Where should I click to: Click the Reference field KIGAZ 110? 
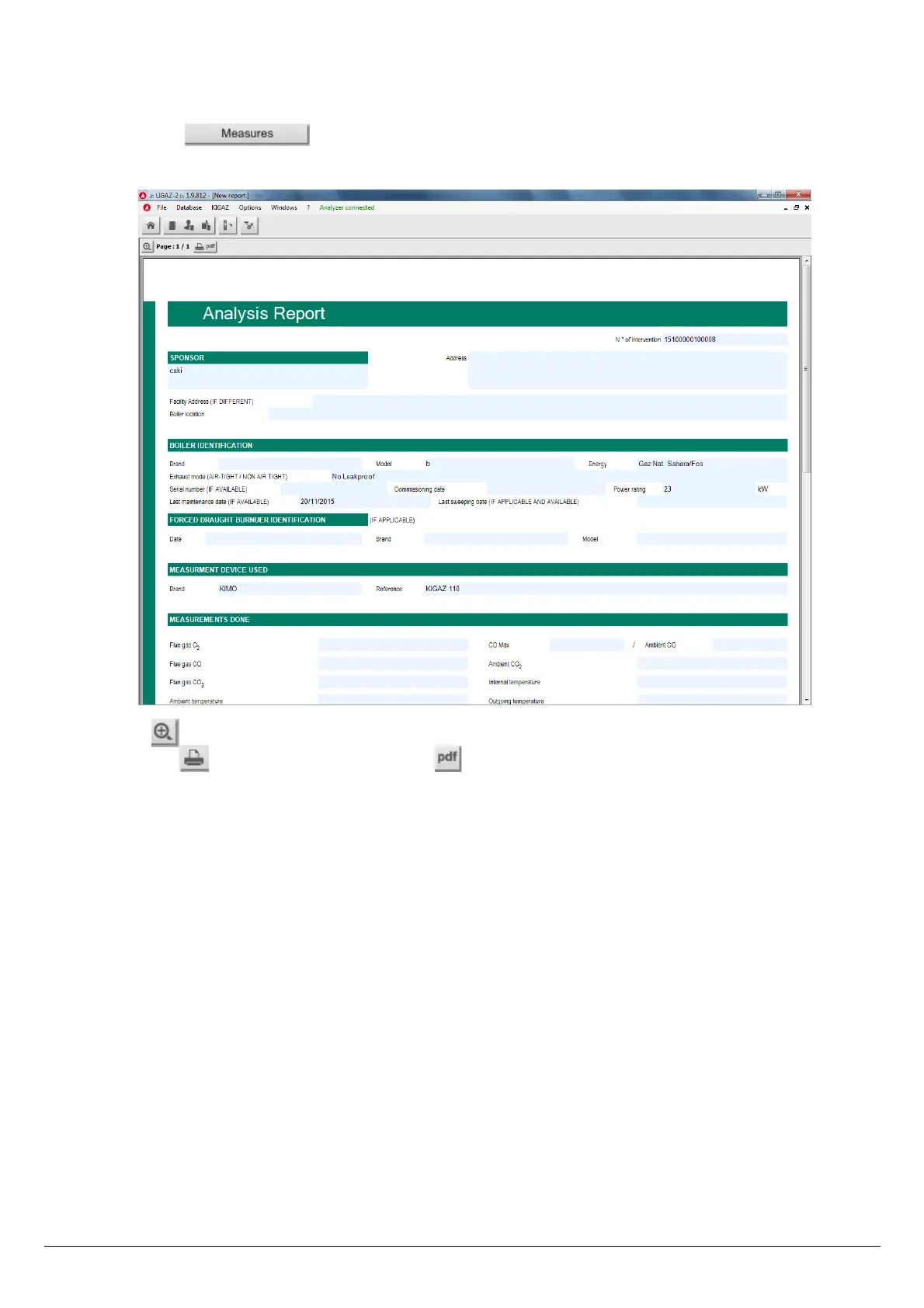[605, 589]
